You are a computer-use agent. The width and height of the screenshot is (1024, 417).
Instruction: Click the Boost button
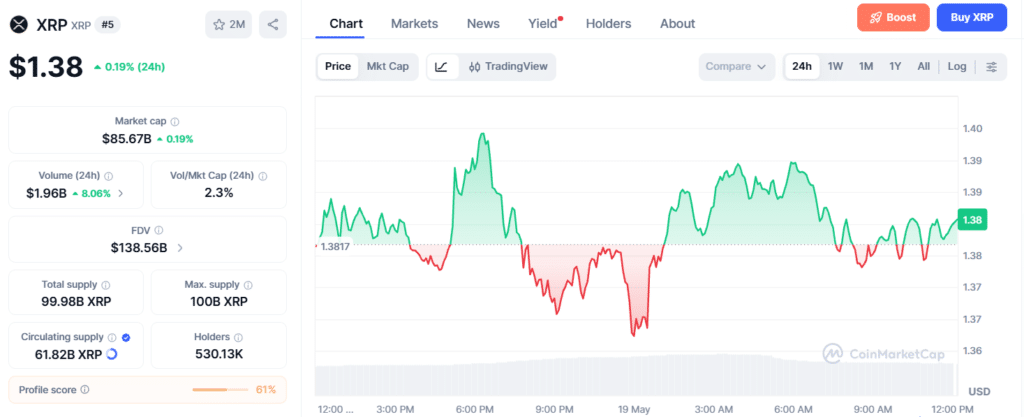pyautogui.click(x=893, y=18)
